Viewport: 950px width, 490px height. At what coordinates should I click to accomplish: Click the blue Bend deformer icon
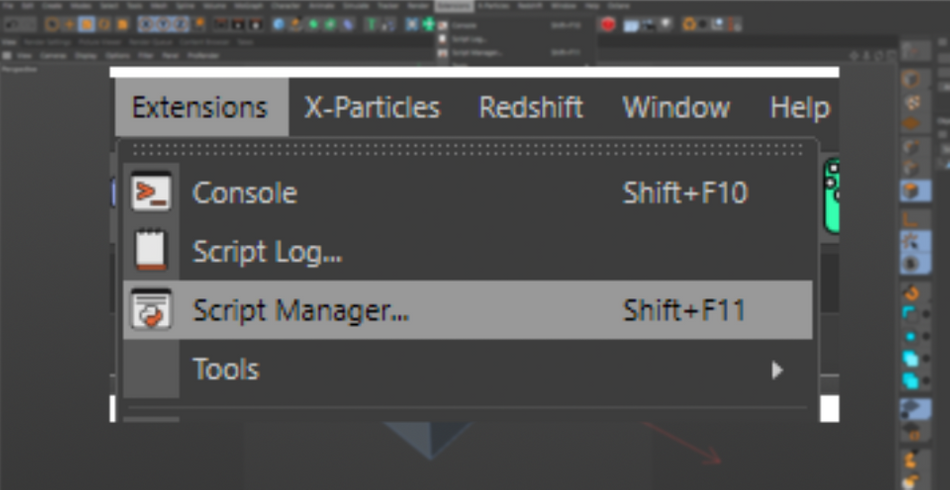pyautogui.click(x=348, y=24)
